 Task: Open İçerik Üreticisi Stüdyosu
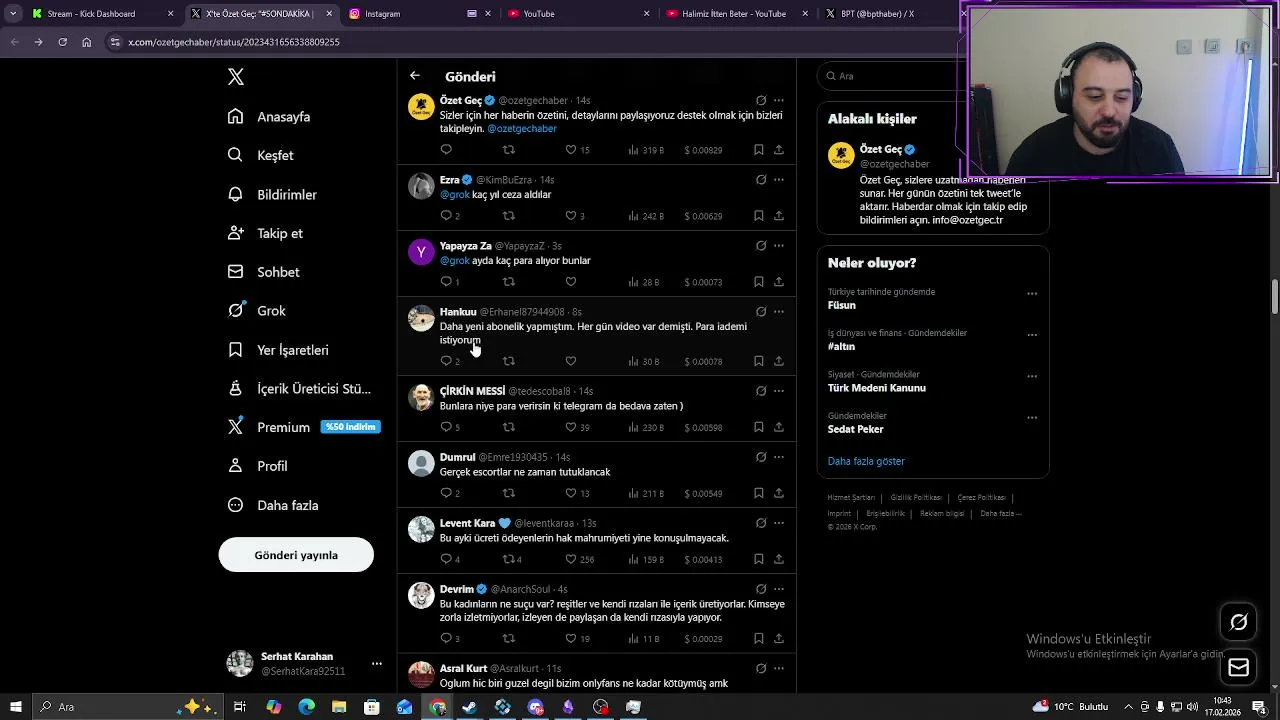click(x=300, y=389)
